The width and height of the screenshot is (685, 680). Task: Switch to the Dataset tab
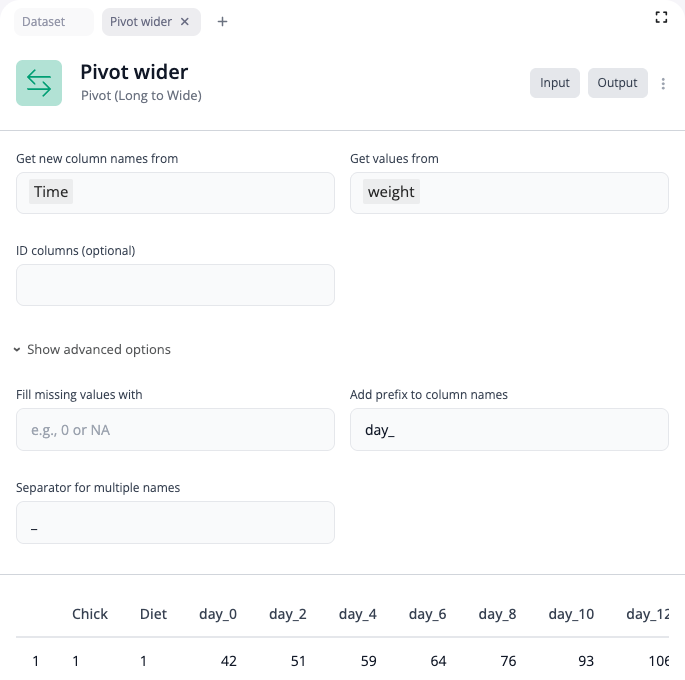coord(43,22)
